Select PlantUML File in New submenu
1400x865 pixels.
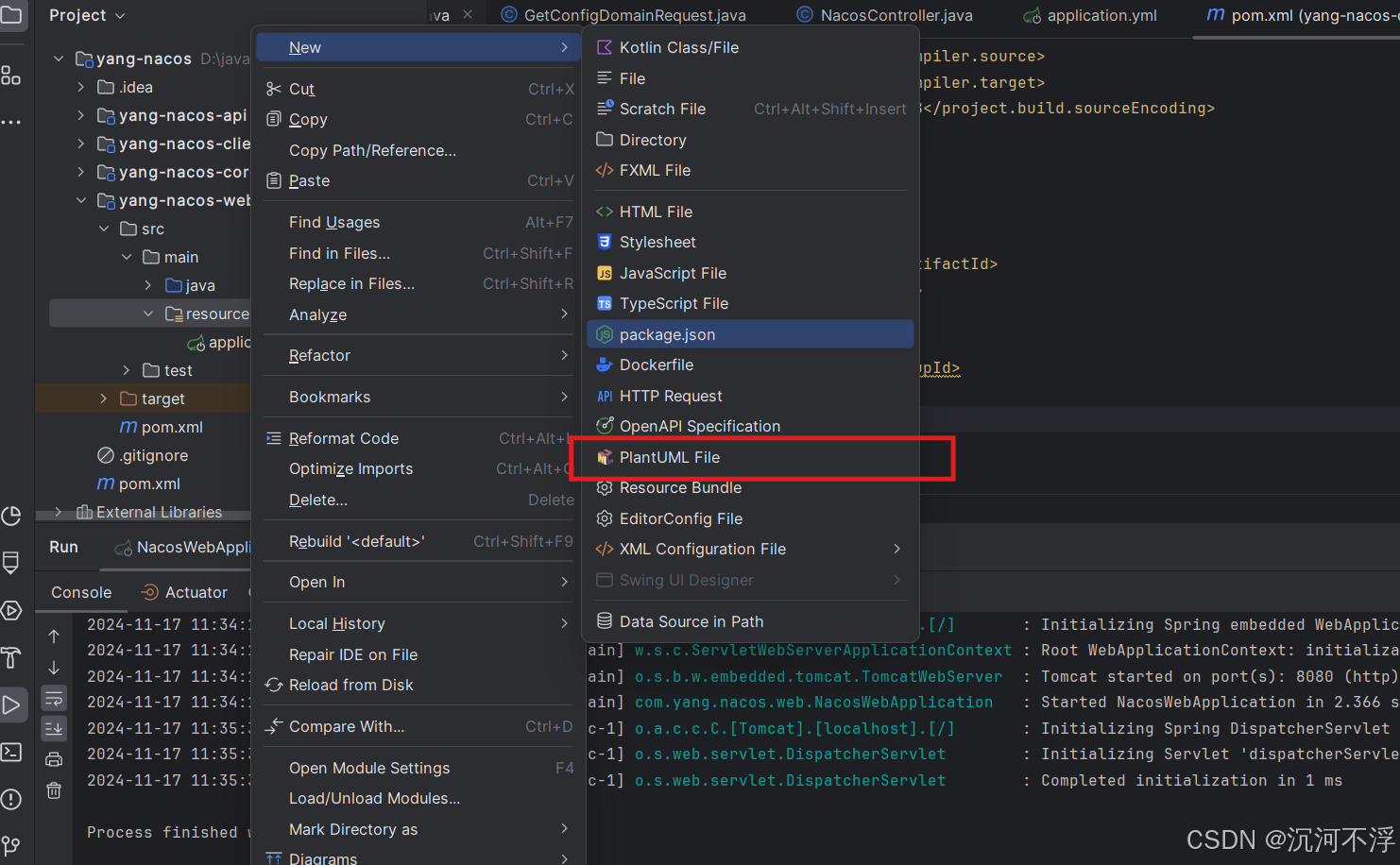click(670, 457)
